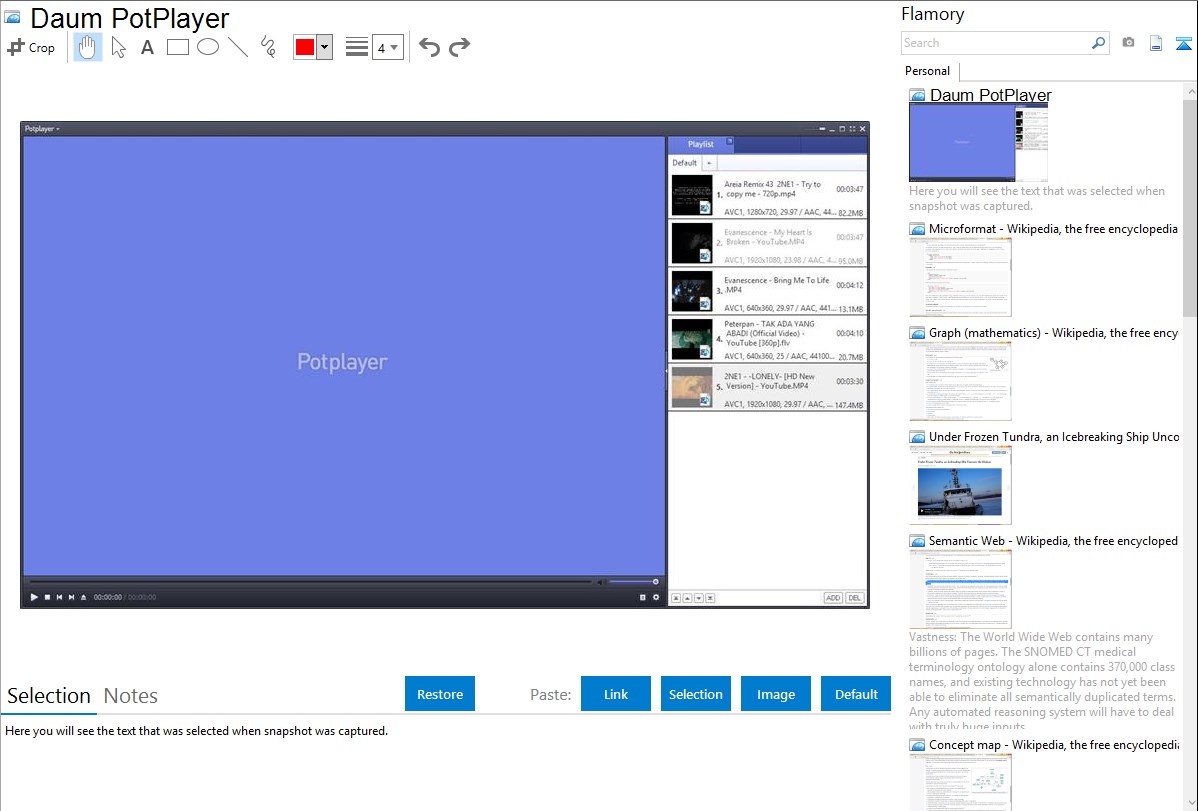Image resolution: width=1198 pixels, height=811 pixels.
Task: Click the red color swatch
Action: click(x=305, y=47)
